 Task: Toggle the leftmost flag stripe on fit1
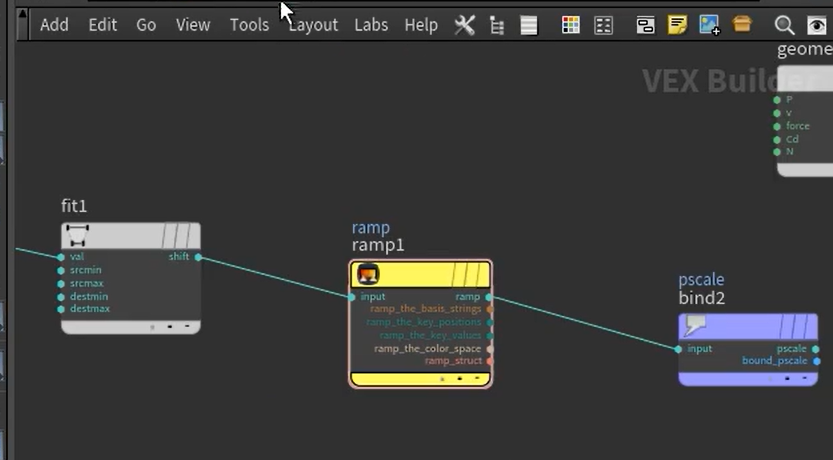(x=167, y=236)
